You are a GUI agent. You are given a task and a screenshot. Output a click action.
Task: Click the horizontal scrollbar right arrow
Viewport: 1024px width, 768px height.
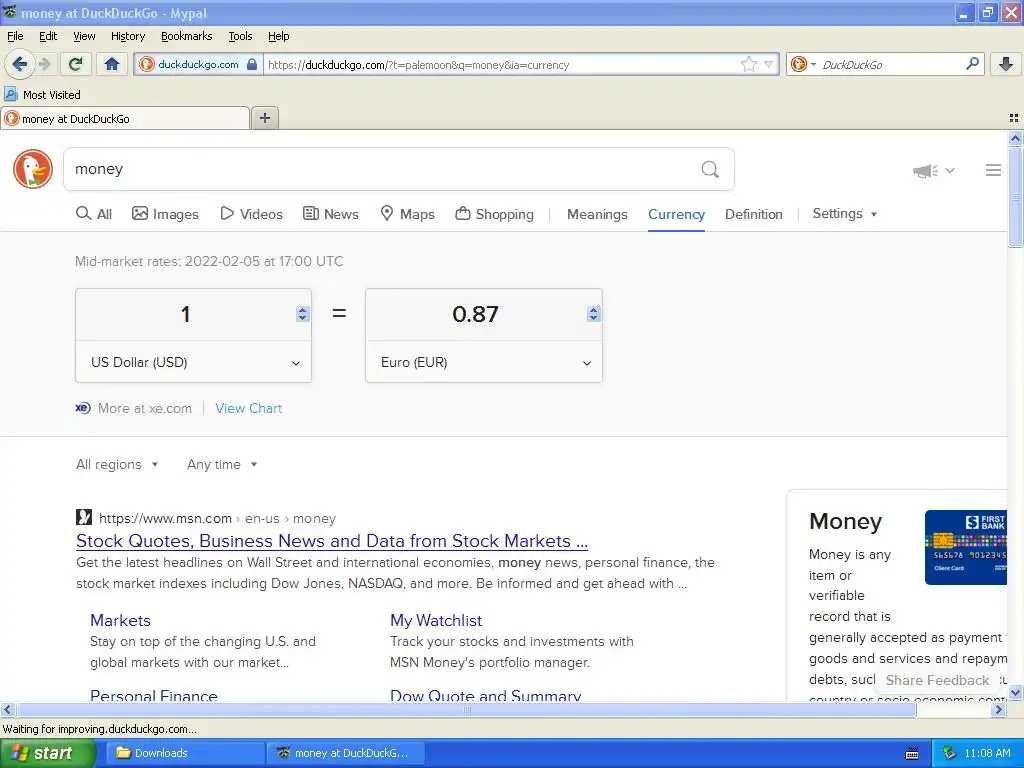tap(998, 709)
